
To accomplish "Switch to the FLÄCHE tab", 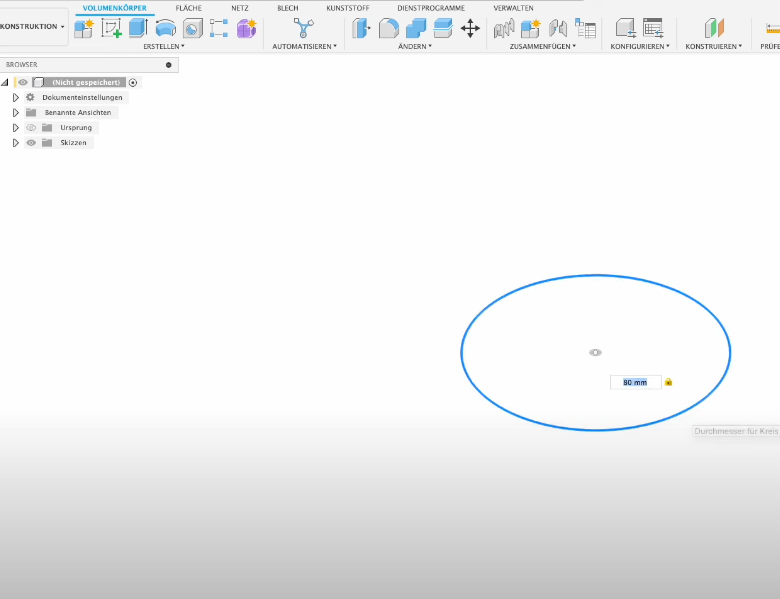I will pyautogui.click(x=189, y=8).
